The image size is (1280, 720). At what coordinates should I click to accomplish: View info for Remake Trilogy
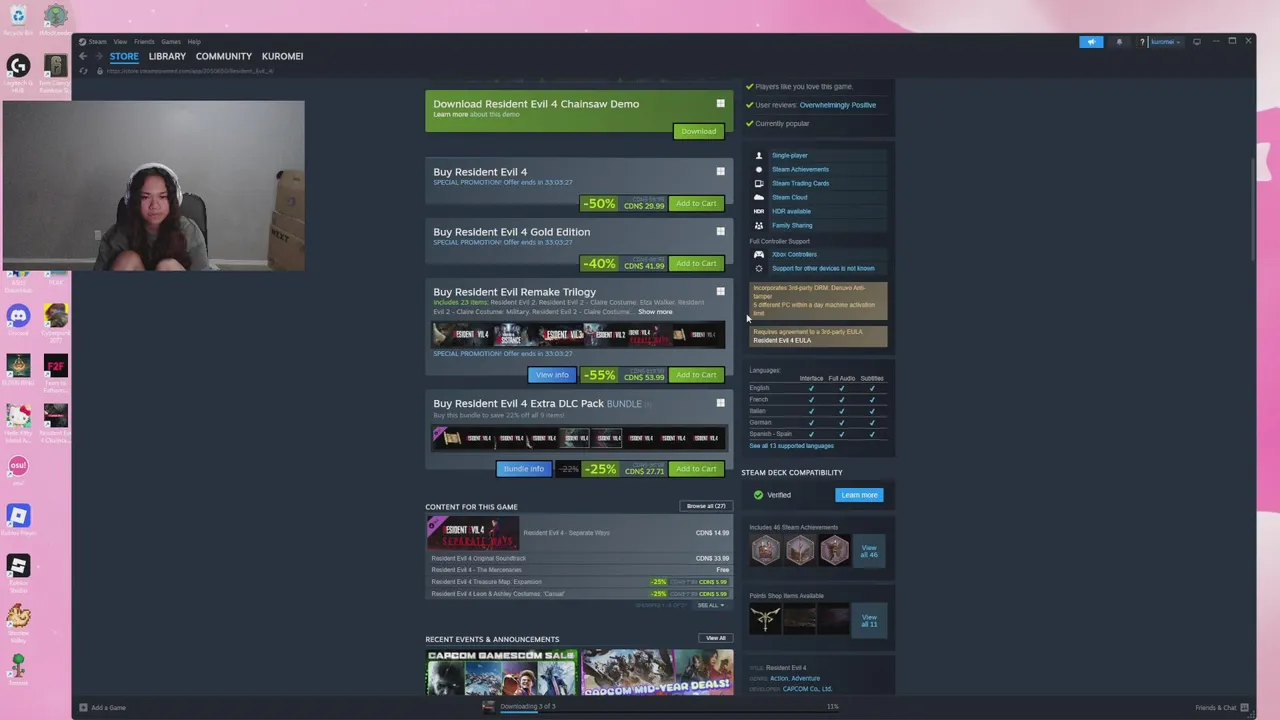[x=552, y=375]
